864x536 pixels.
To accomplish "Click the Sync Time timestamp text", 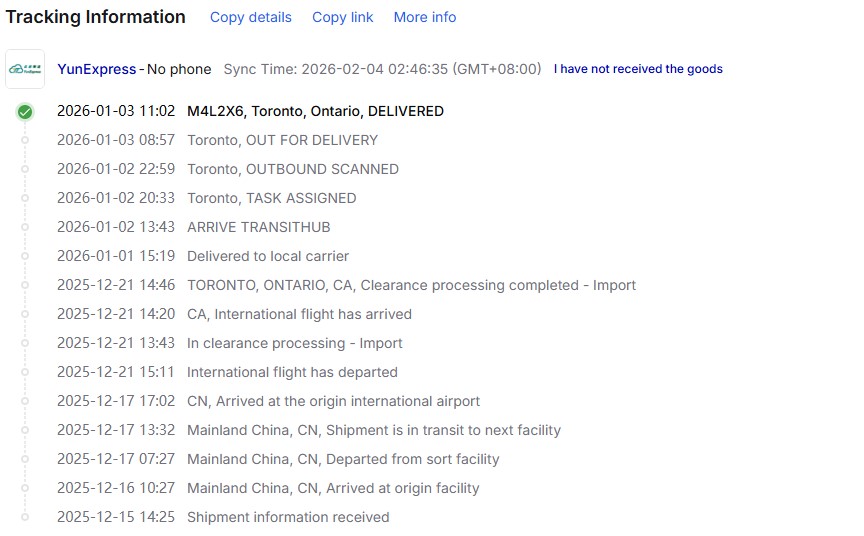I will [x=382, y=69].
